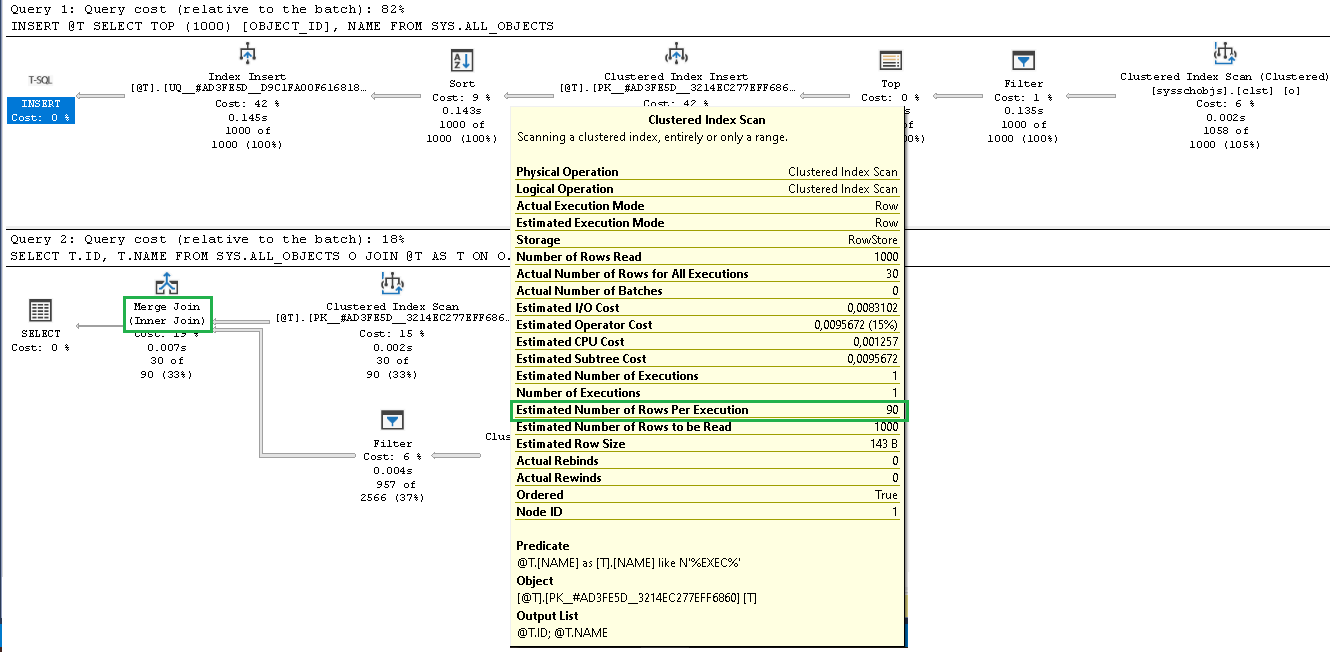Screen dimensions: 1330x652
Task: Select the 'Estimated Operator Cost' row
Action: (x=707, y=325)
